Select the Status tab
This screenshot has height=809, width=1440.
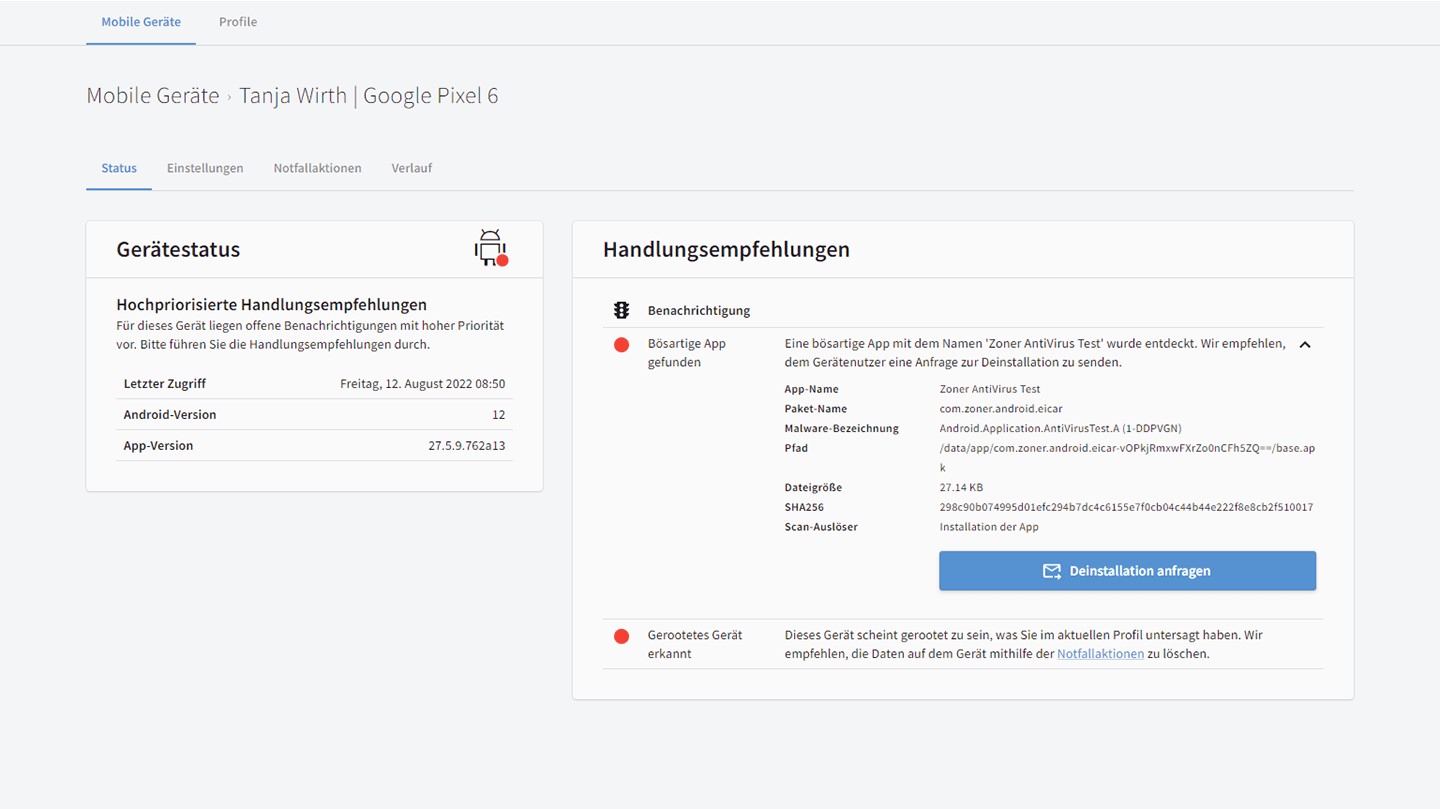click(x=119, y=168)
